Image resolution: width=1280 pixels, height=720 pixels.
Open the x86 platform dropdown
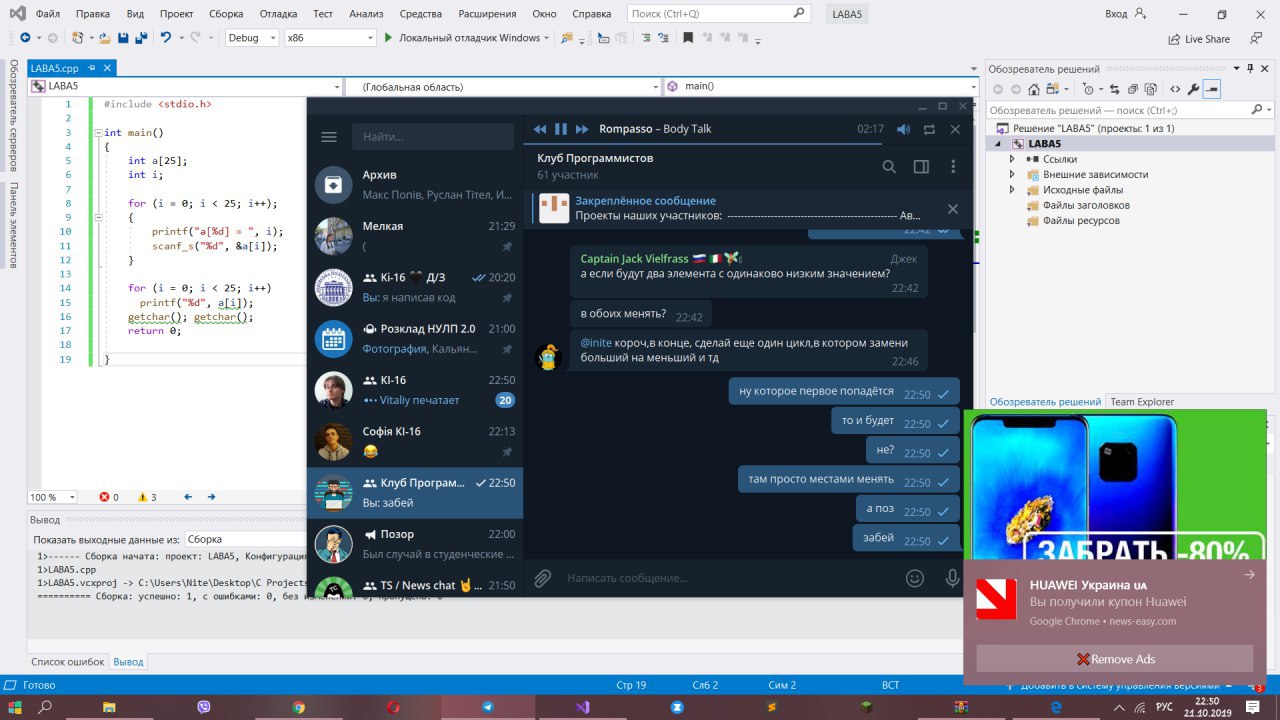tap(329, 38)
